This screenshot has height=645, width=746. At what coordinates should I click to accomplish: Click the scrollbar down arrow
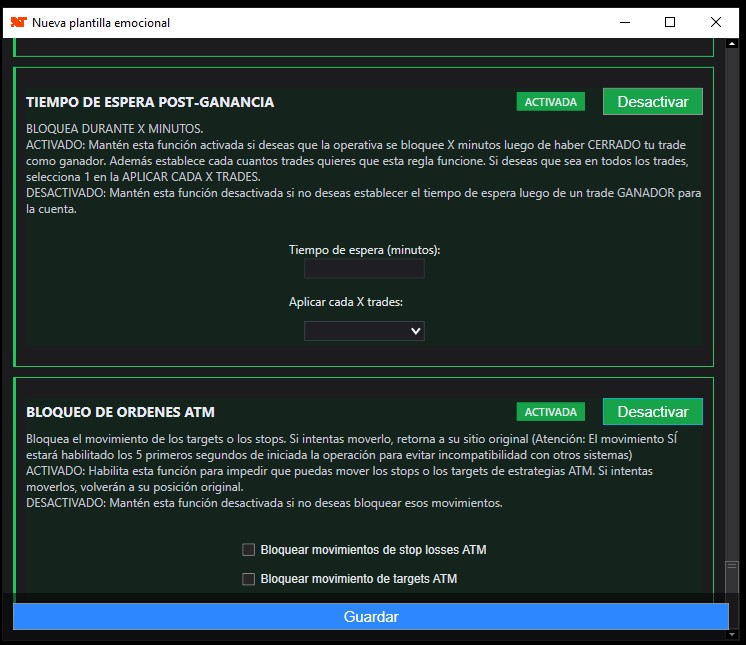pos(733,635)
